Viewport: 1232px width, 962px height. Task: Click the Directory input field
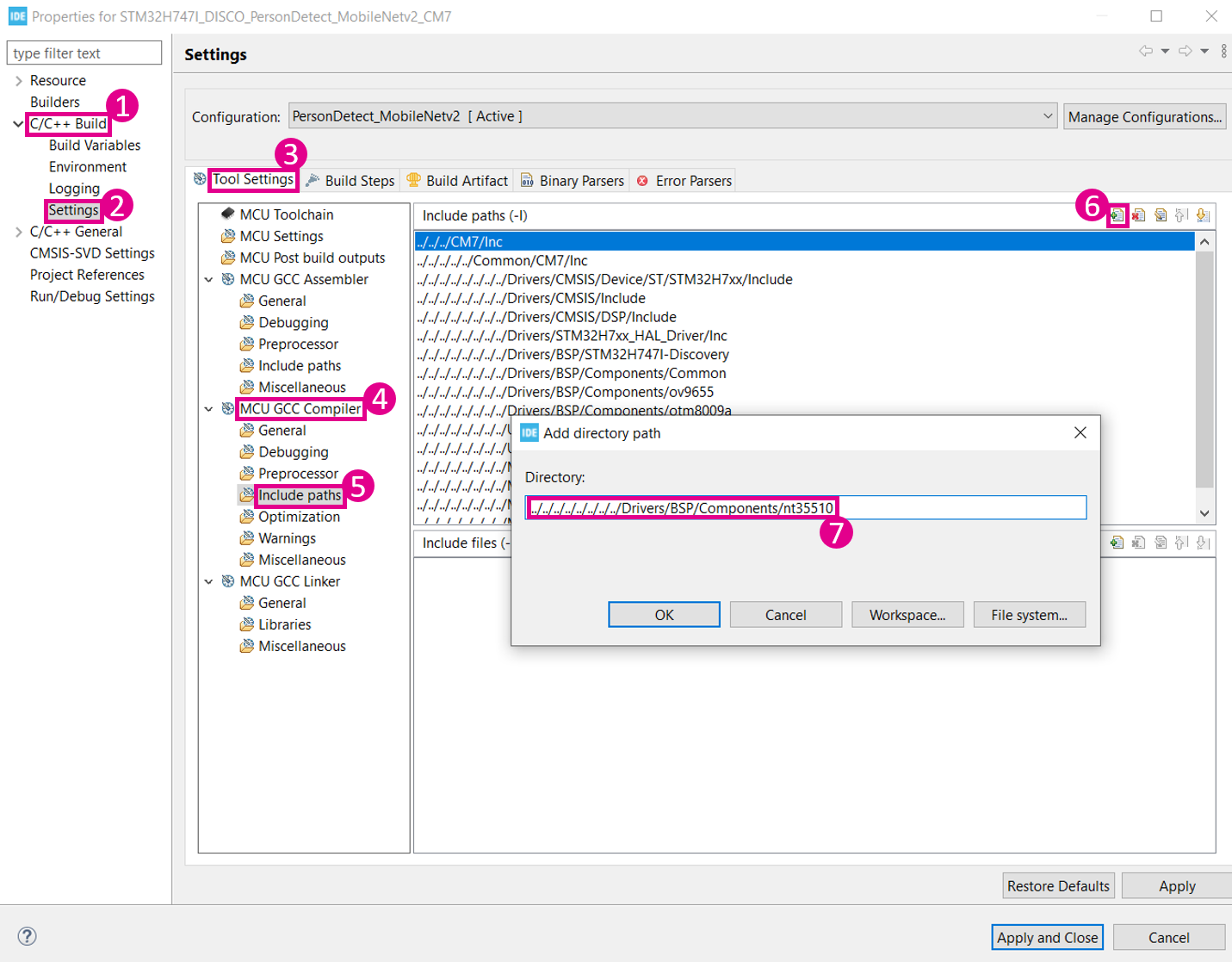click(806, 507)
